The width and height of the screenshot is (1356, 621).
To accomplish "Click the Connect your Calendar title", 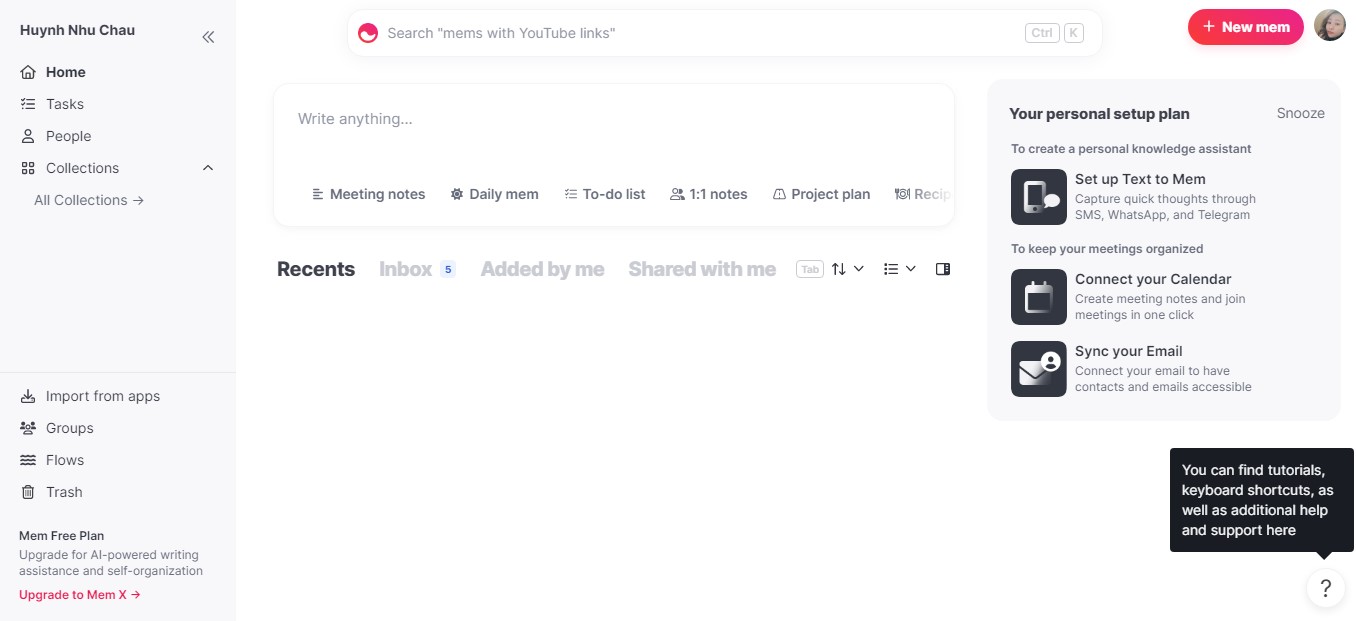I will point(1153,279).
